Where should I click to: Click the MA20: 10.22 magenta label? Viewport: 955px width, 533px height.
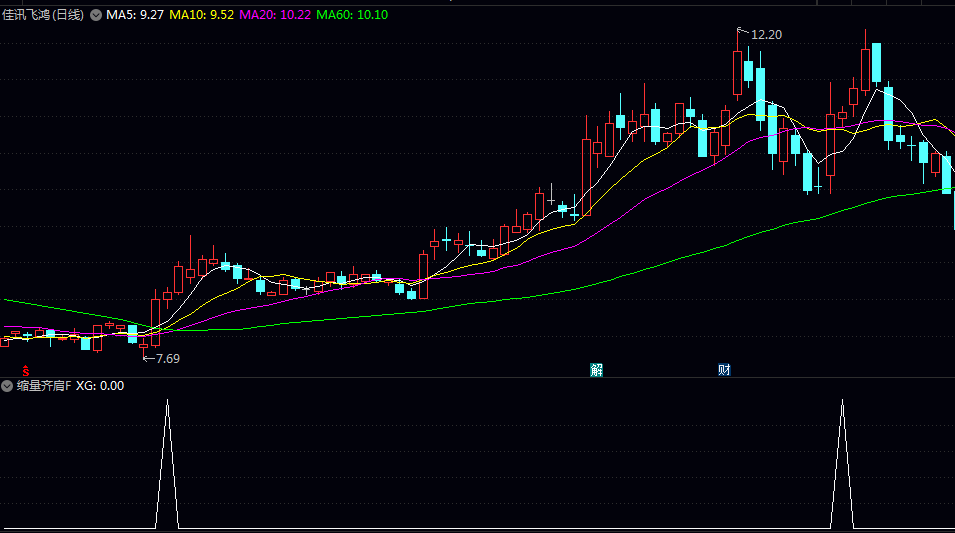click(274, 15)
